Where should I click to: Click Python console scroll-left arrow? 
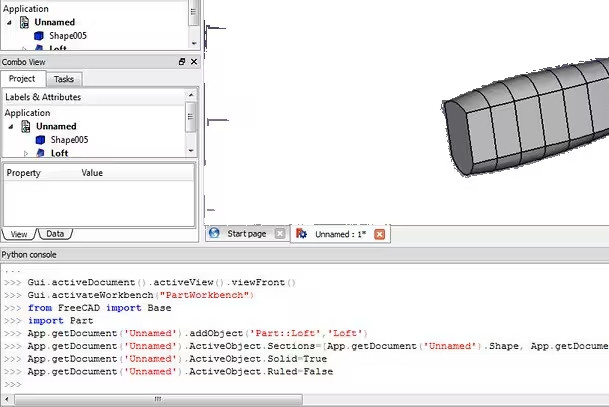coord(7,399)
